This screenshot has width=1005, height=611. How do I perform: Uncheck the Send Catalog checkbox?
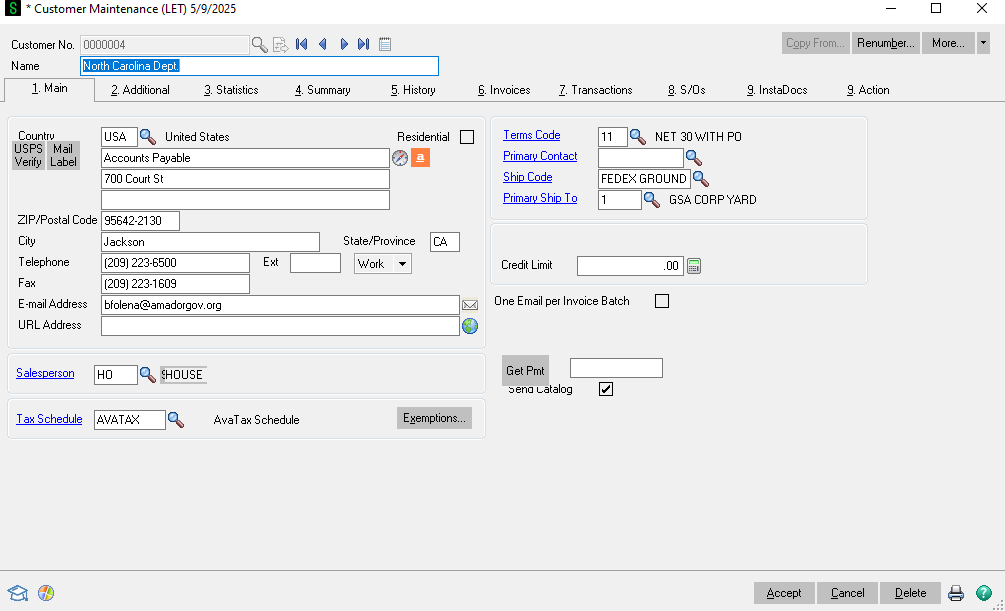point(606,389)
